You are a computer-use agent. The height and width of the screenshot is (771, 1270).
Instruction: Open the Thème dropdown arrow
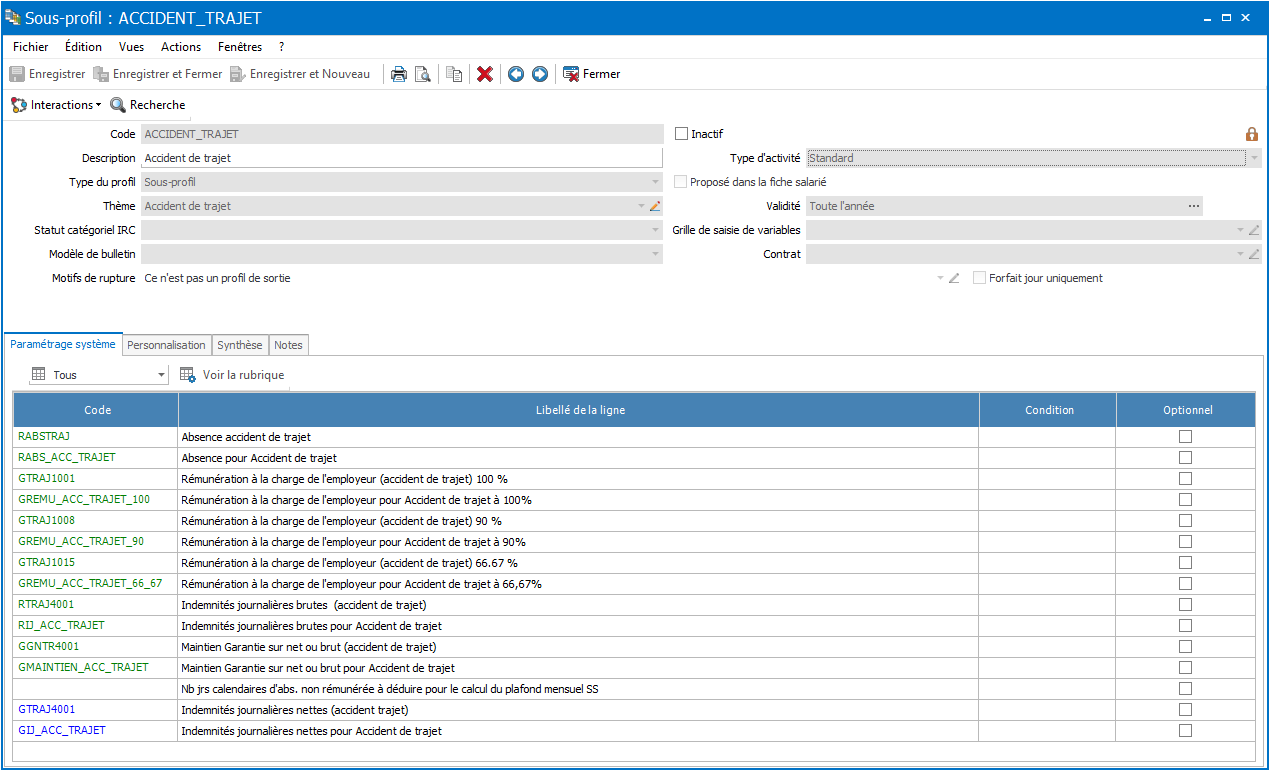(x=641, y=206)
